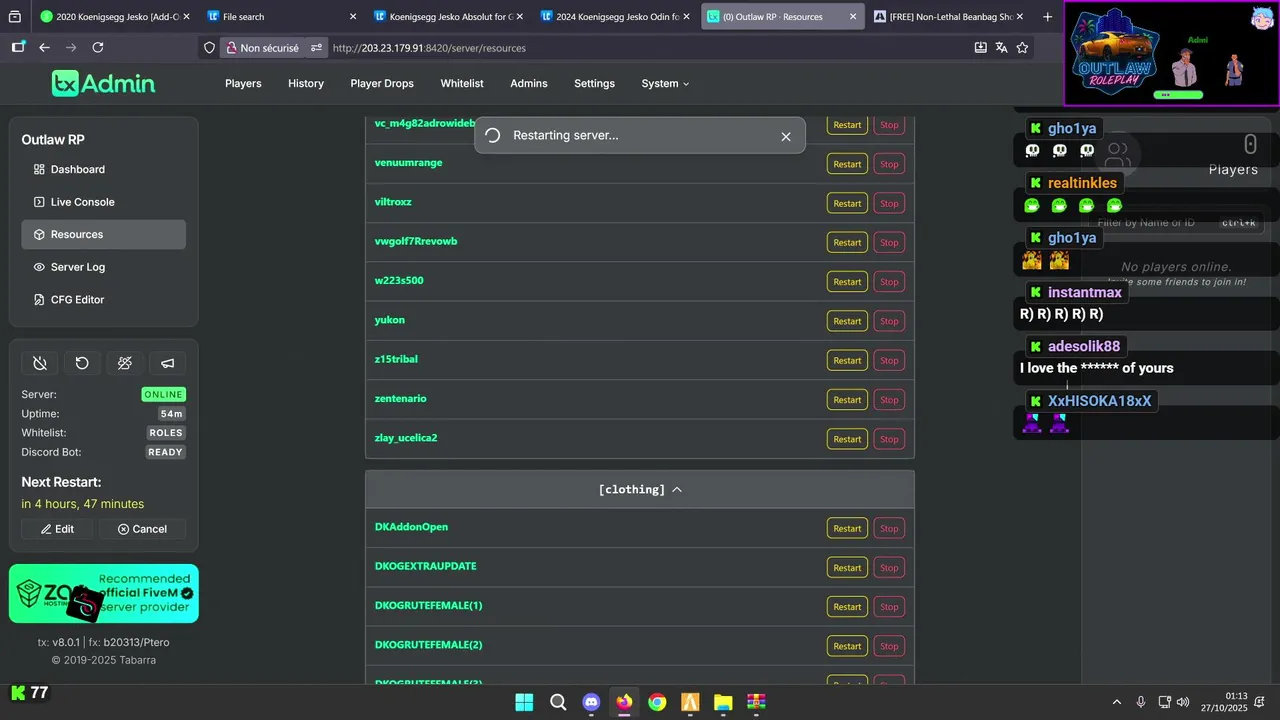Viewport: 1280px width, 720px height.
Task: Click the microphone tray icon
Action: (x=1141, y=702)
